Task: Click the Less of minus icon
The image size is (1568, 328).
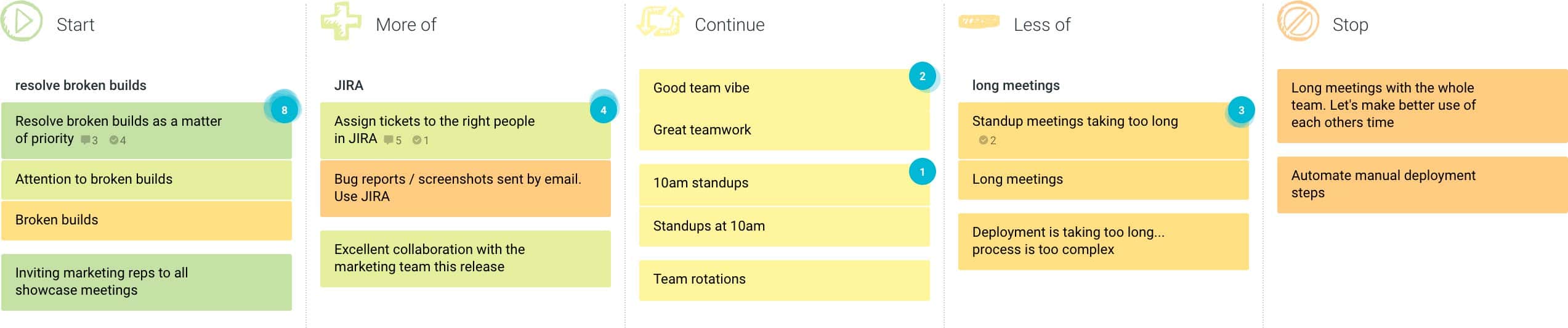Action: (x=979, y=22)
